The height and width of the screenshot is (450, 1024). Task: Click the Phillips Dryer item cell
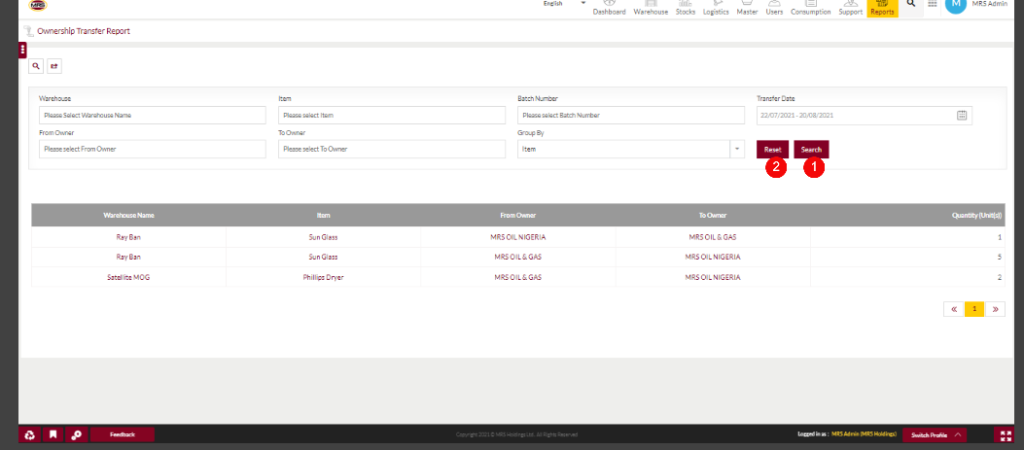(x=323, y=277)
